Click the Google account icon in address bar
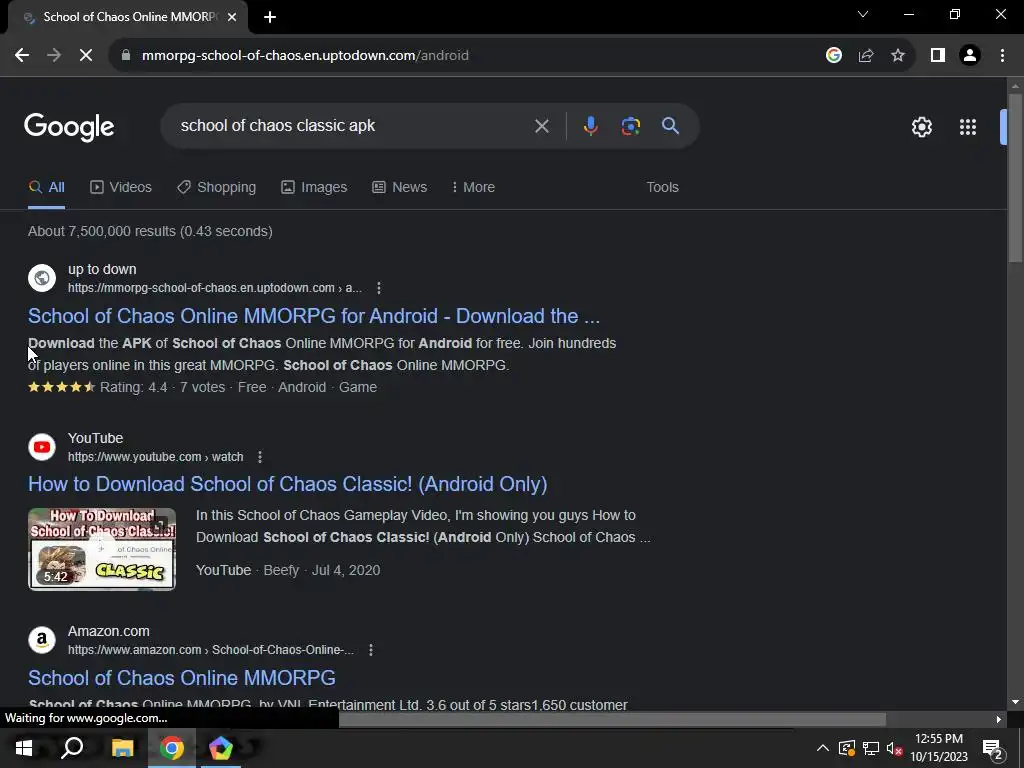Viewport: 1024px width, 768px height. click(x=833, y=56)
